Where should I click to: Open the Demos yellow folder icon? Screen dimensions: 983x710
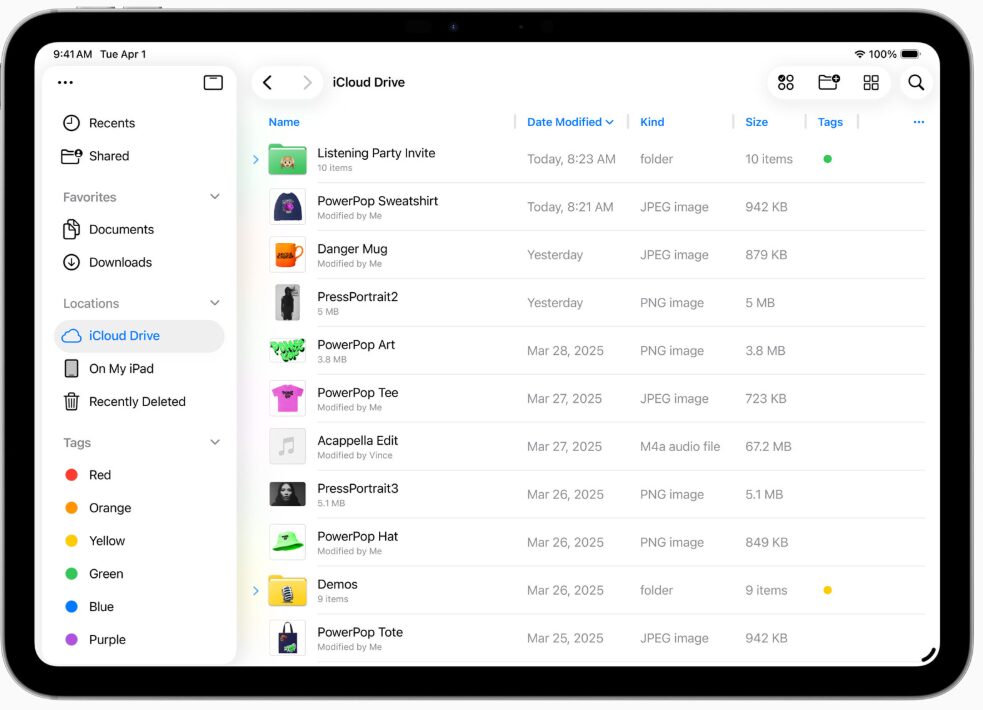(287, 590)
